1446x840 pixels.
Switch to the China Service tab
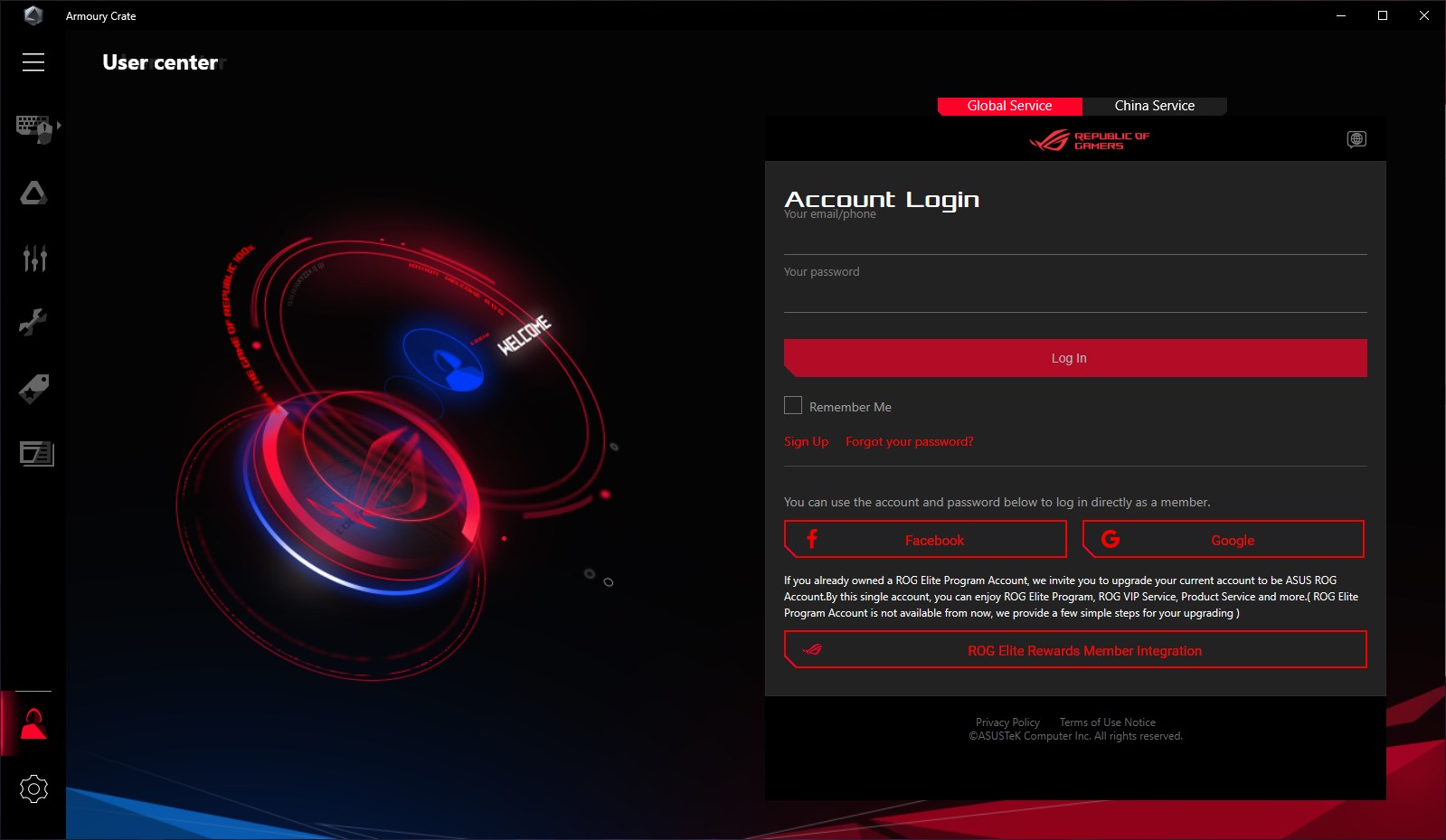[1155, 106]
